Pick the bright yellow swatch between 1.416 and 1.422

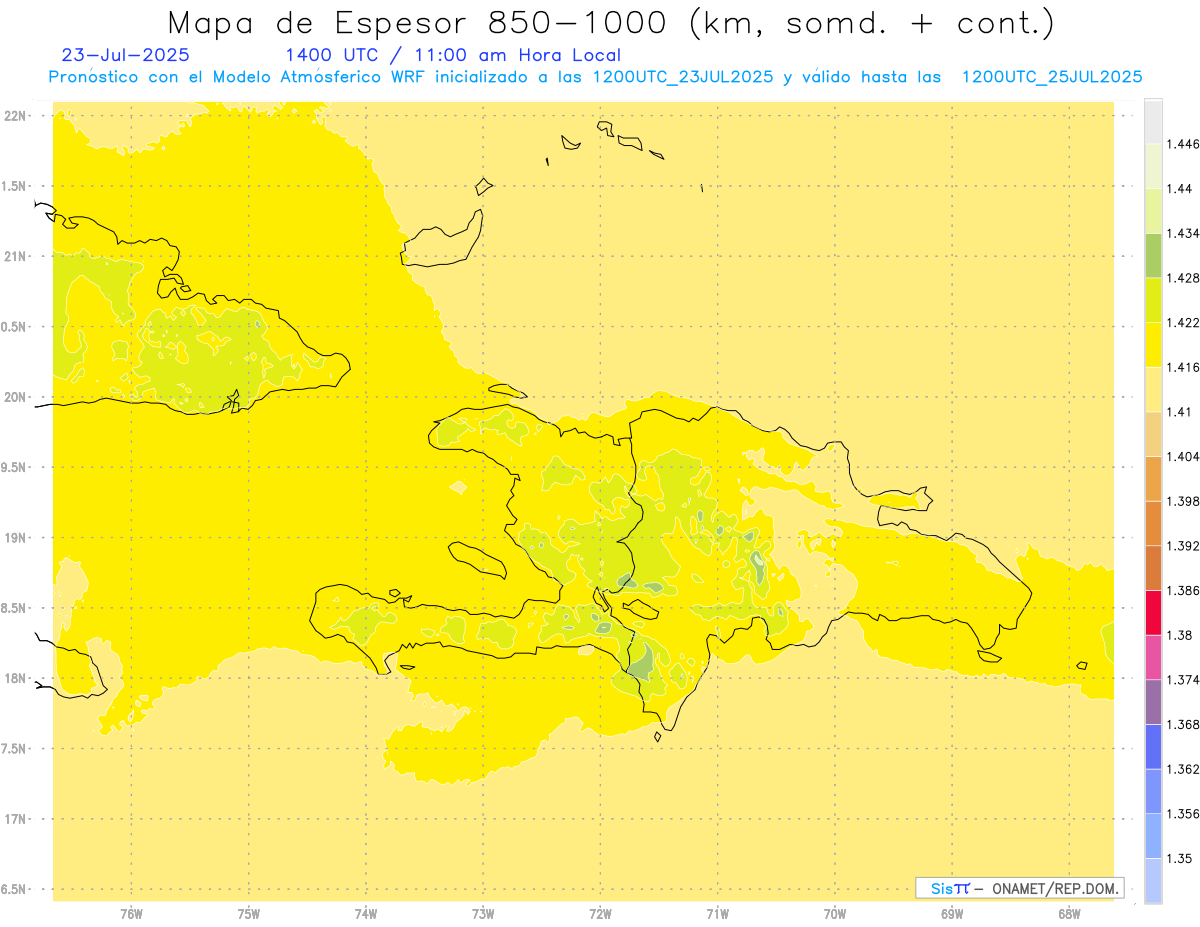pos(1153,345)
